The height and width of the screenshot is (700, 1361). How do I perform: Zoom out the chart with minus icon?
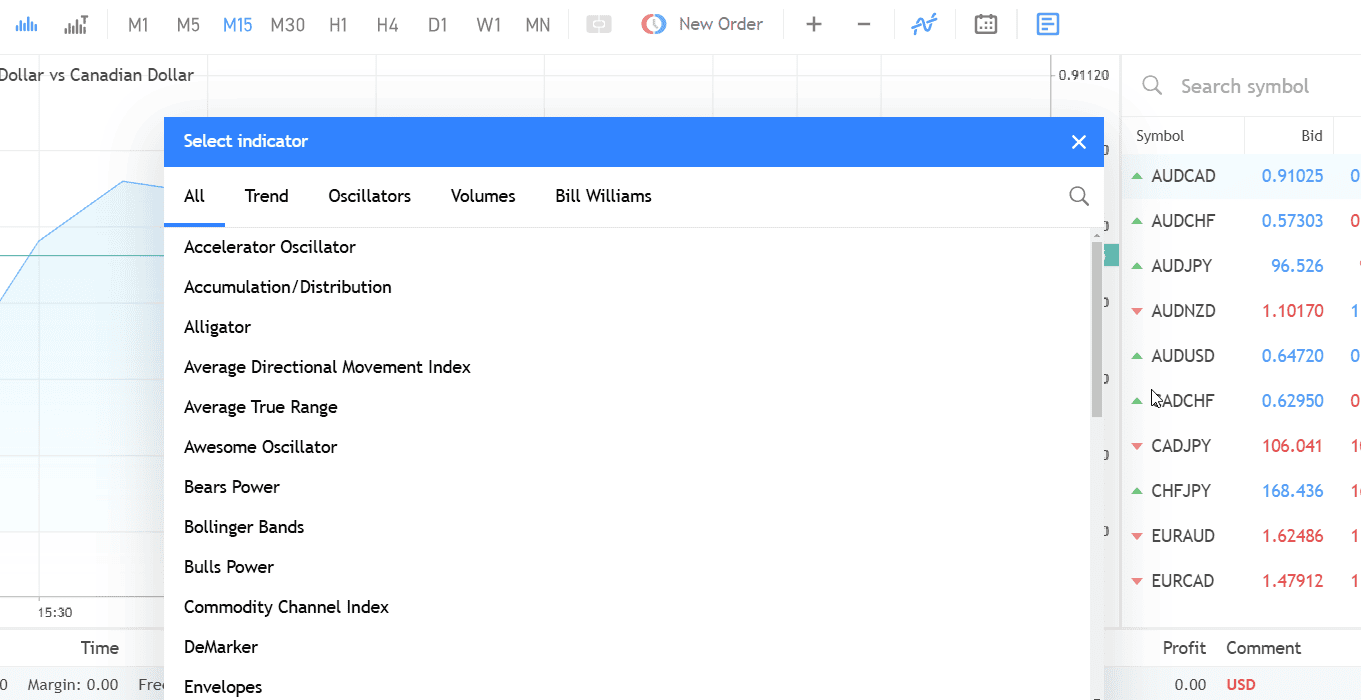[x=864, y=25]
